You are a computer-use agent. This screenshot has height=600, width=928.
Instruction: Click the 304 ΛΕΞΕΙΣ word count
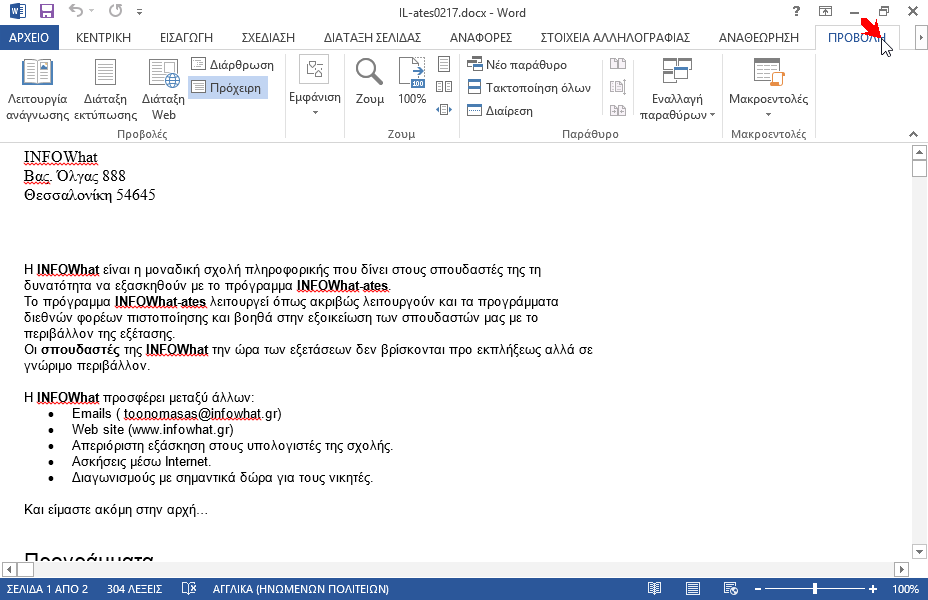pyautogui.click(x=134, y=589)
